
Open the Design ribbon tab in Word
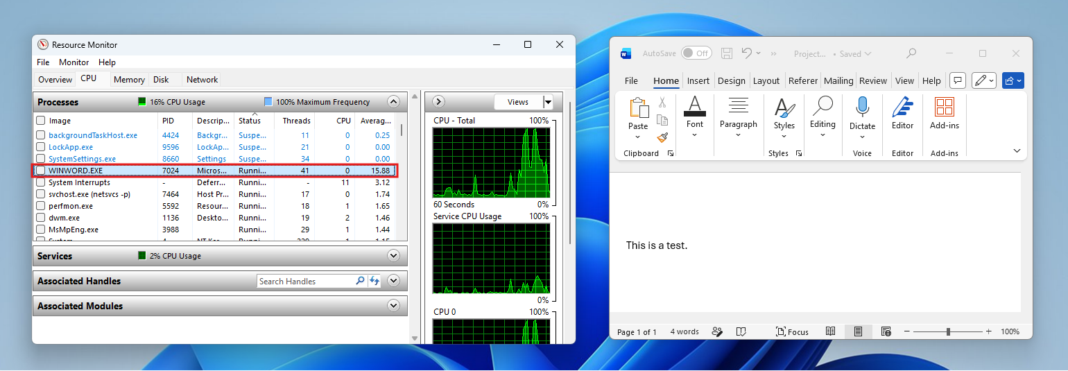(732, 80)
